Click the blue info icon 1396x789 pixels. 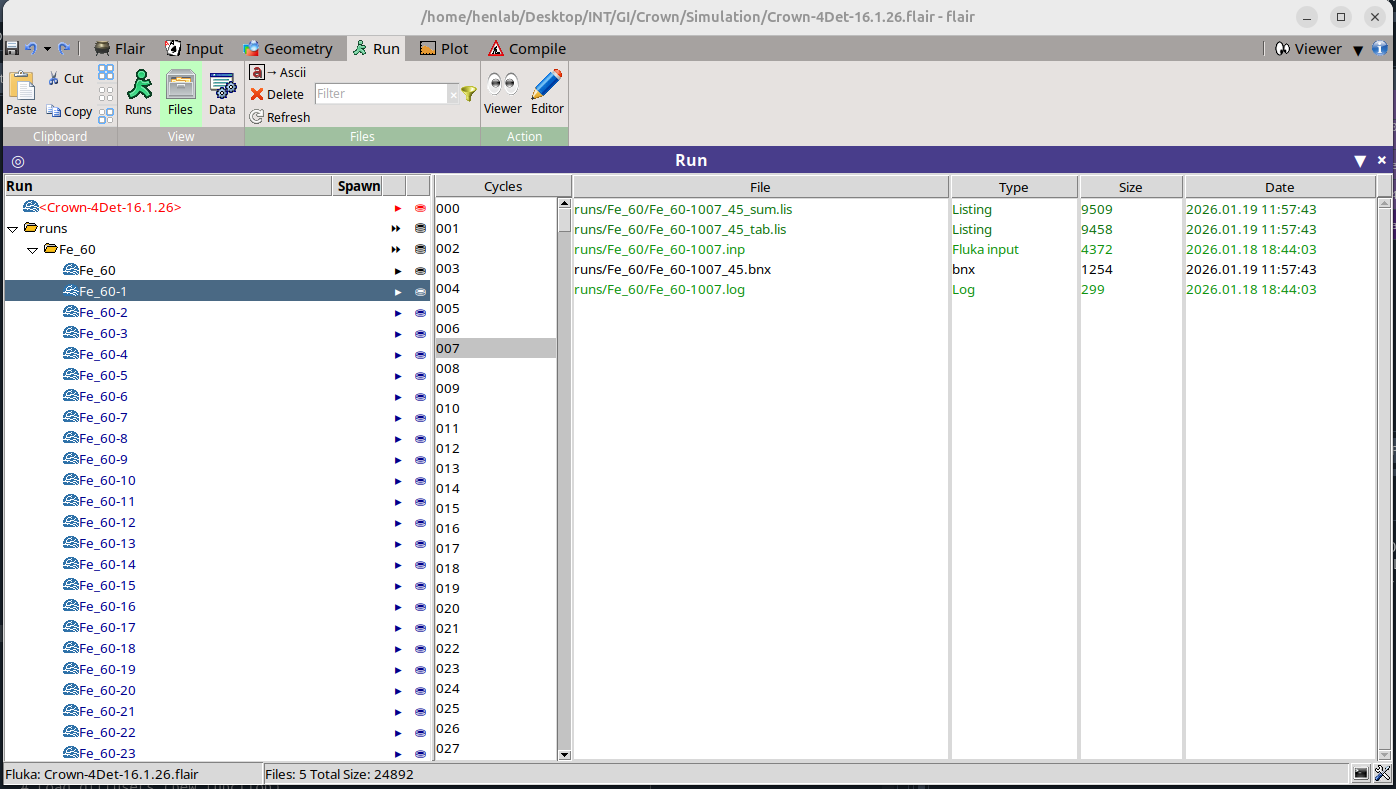[x=1380, y=48]
